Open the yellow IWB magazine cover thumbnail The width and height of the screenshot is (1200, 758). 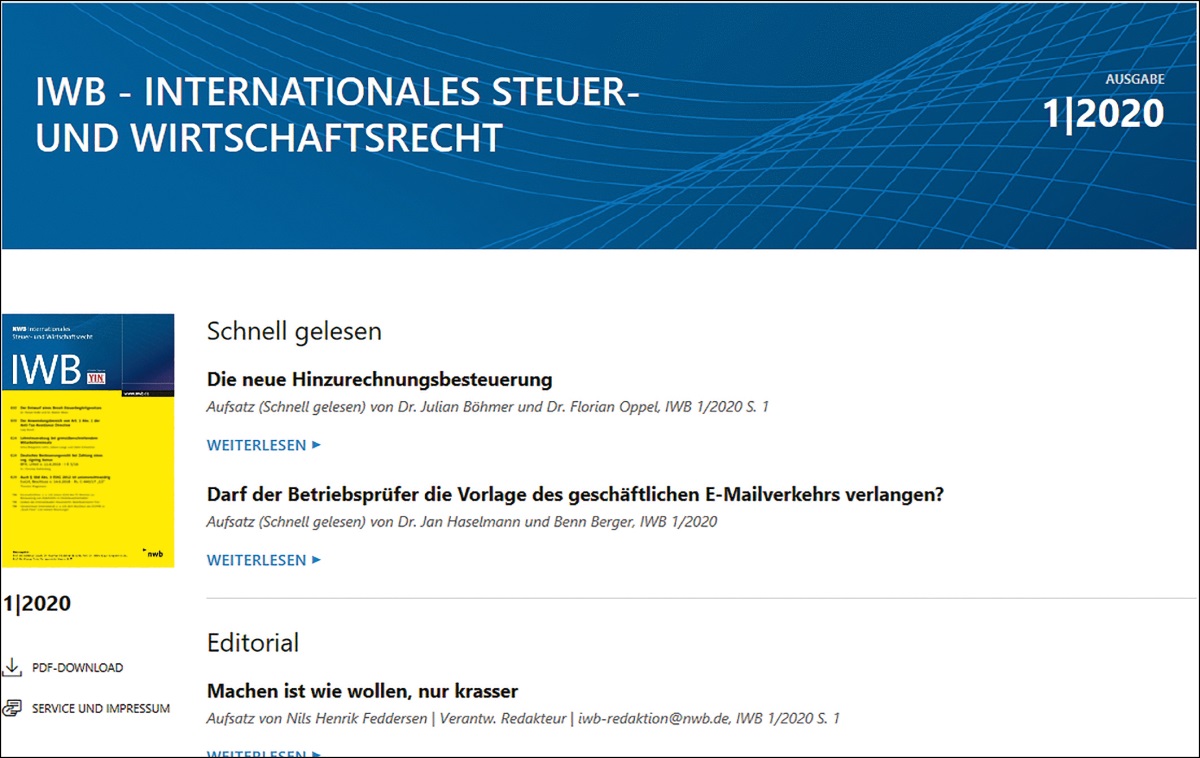pyautogui.click(x=88, y=440)
